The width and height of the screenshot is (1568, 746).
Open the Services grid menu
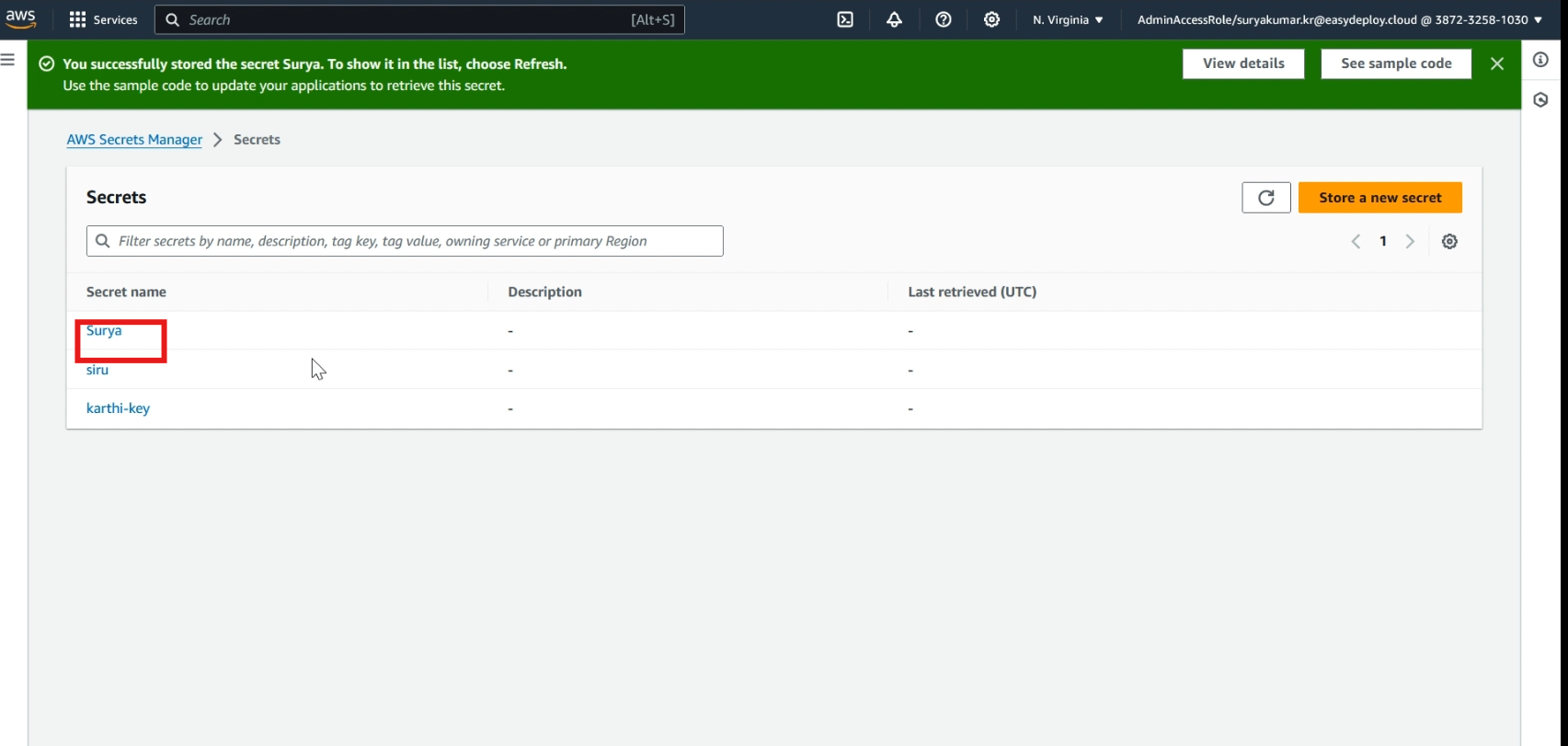pos(103,19)
